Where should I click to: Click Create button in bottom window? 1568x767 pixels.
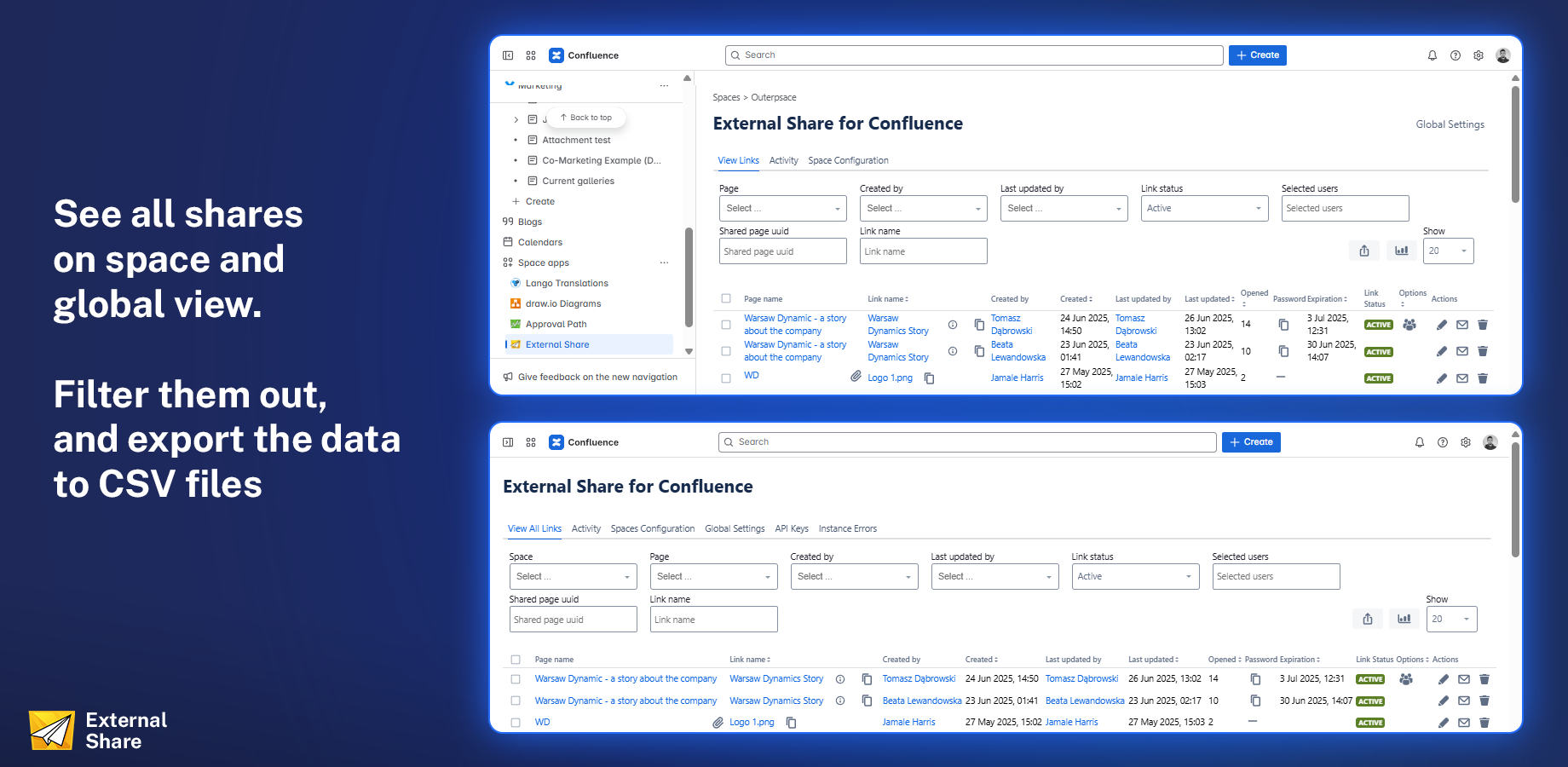point(1251,442)
